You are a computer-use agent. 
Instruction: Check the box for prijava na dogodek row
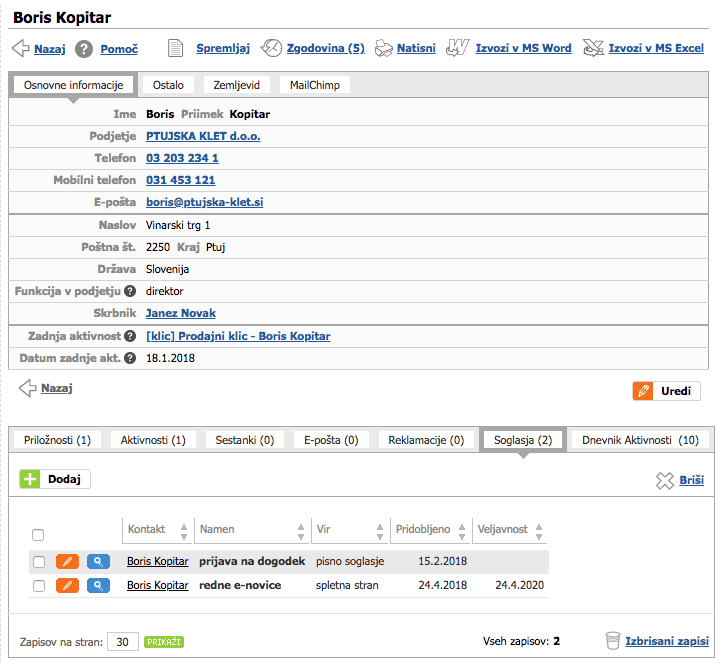[39, 562]
